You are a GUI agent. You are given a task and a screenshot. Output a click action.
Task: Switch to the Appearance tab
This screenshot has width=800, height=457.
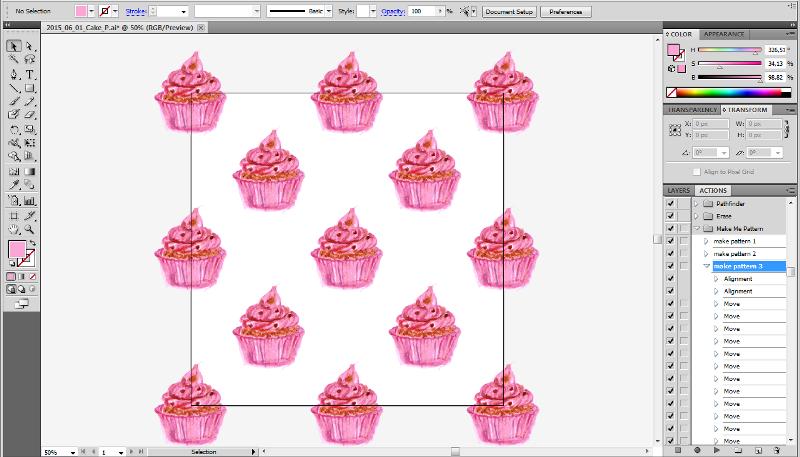[723, 34]
